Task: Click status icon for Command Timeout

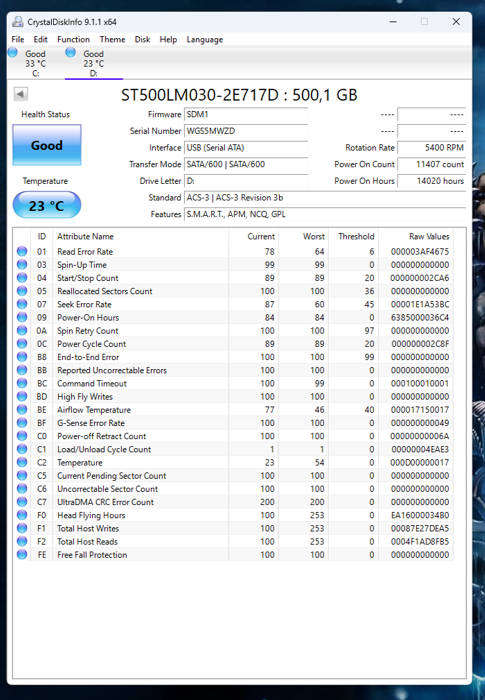Action: 21,383
